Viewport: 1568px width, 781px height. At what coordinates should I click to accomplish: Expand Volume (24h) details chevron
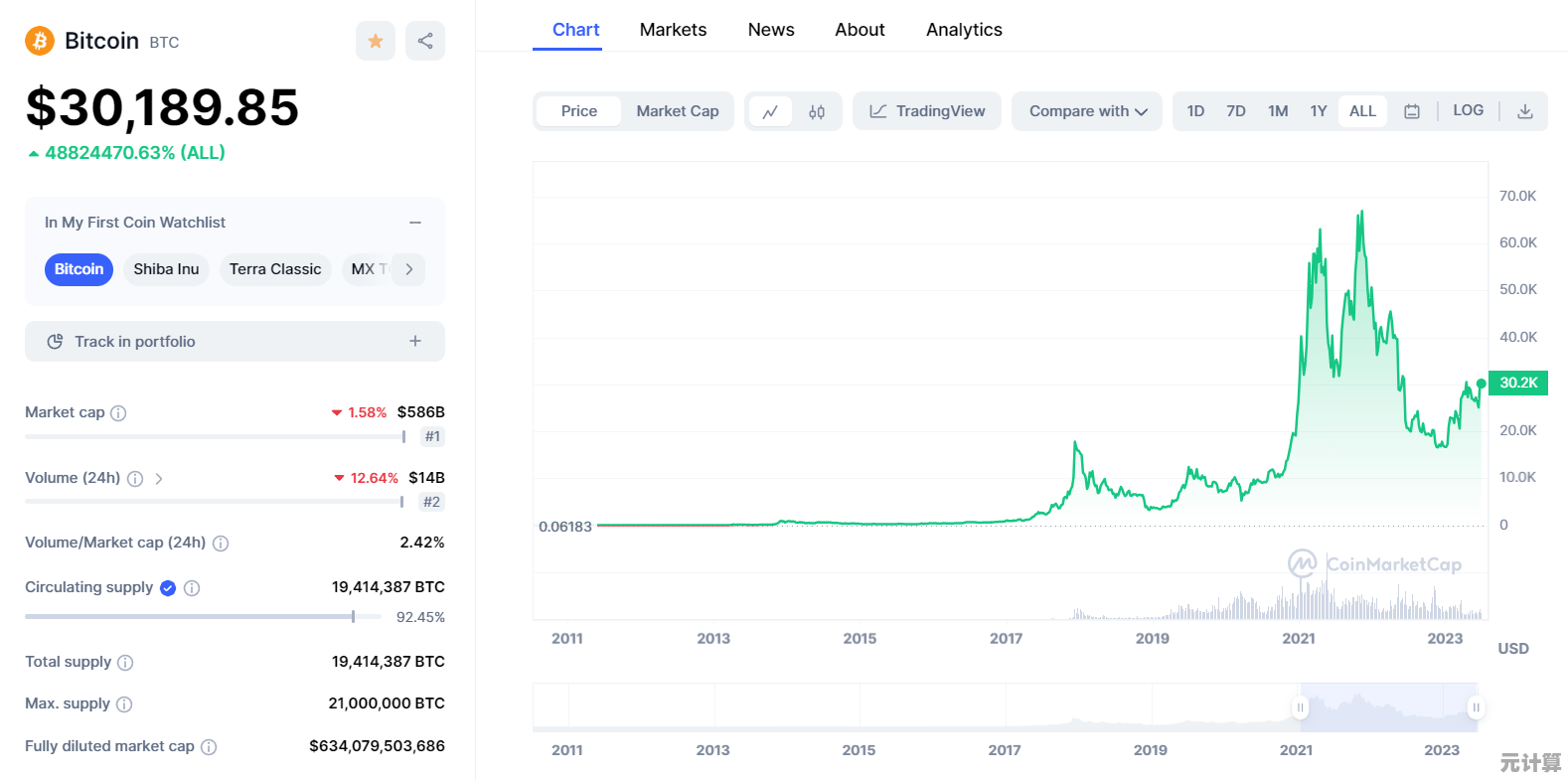click(x=159, y=479)
